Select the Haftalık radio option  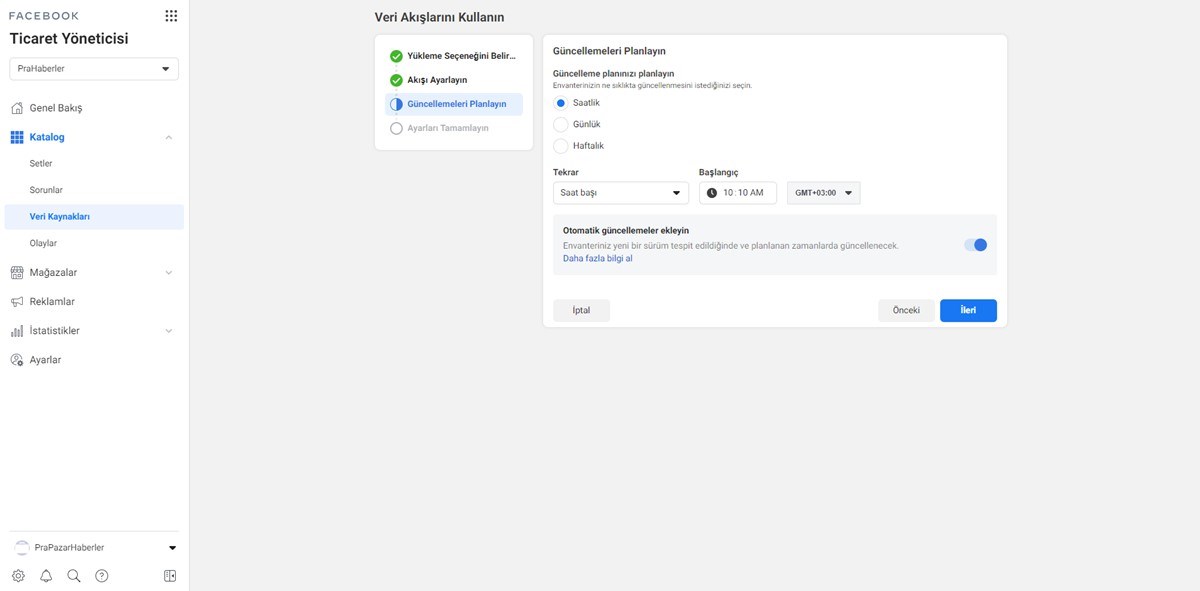[x=561, y=146]
